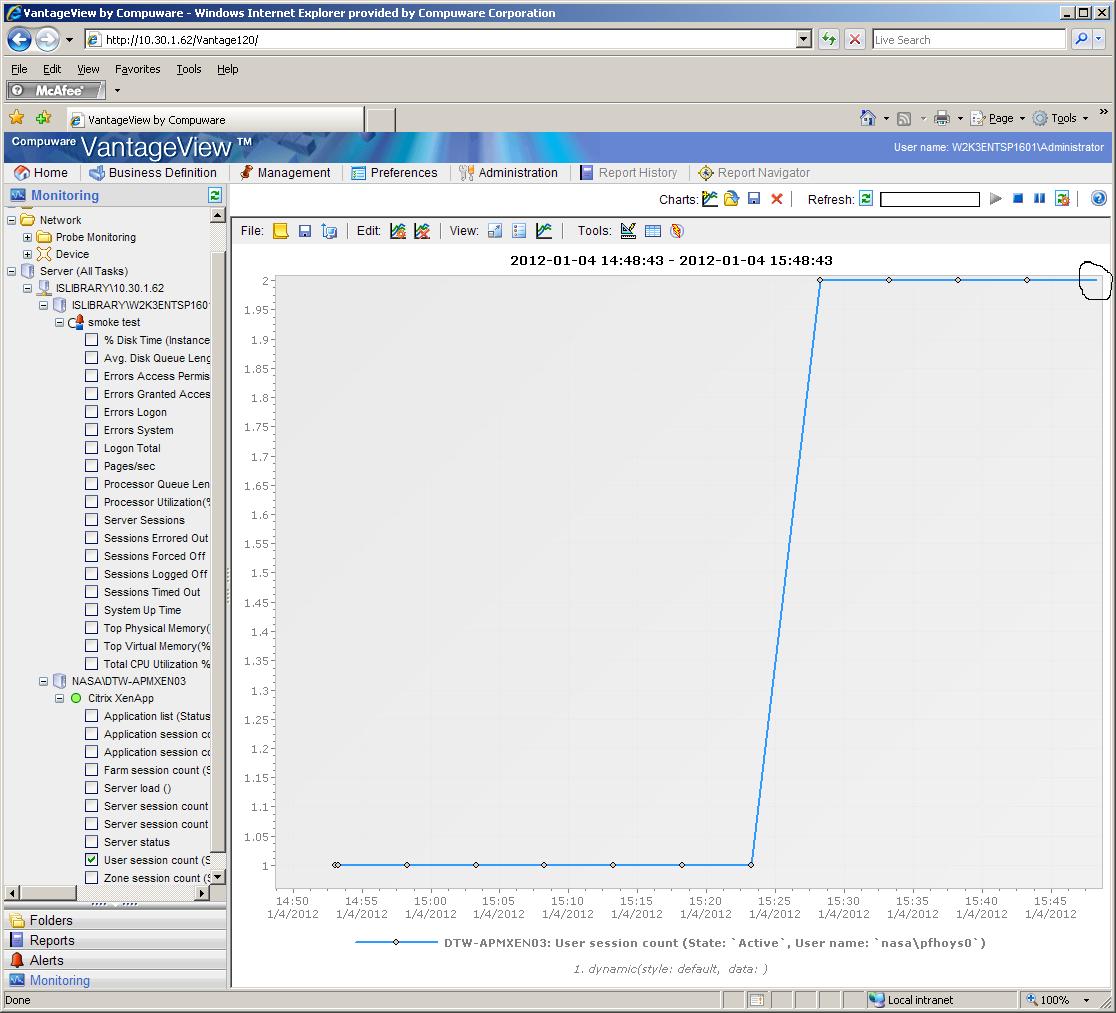Screen dimensions: 1116x1013
Task: Click the measure icon in Tools group
Action: tap(628, 231)
